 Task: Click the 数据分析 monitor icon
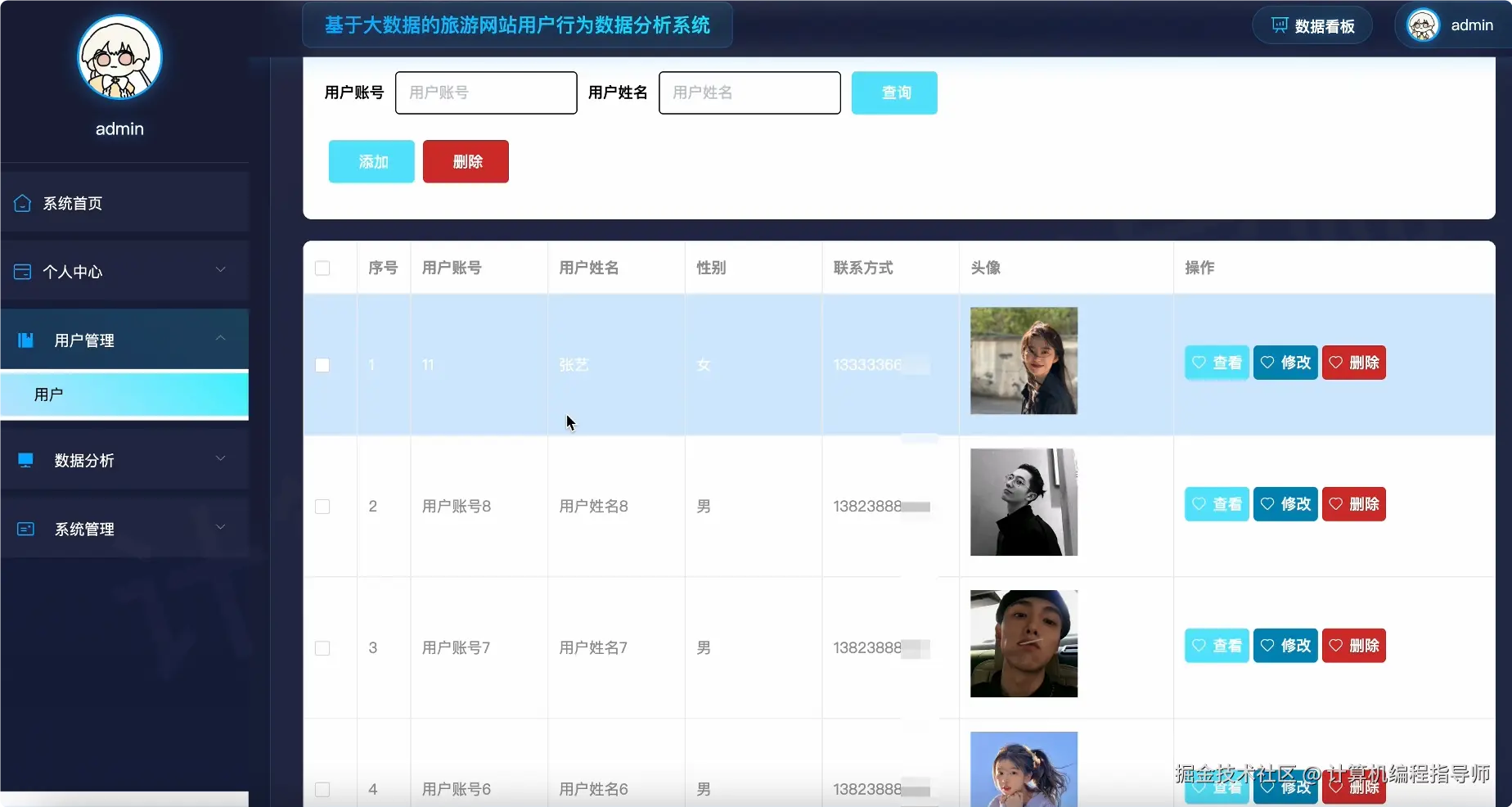point(25,460)
